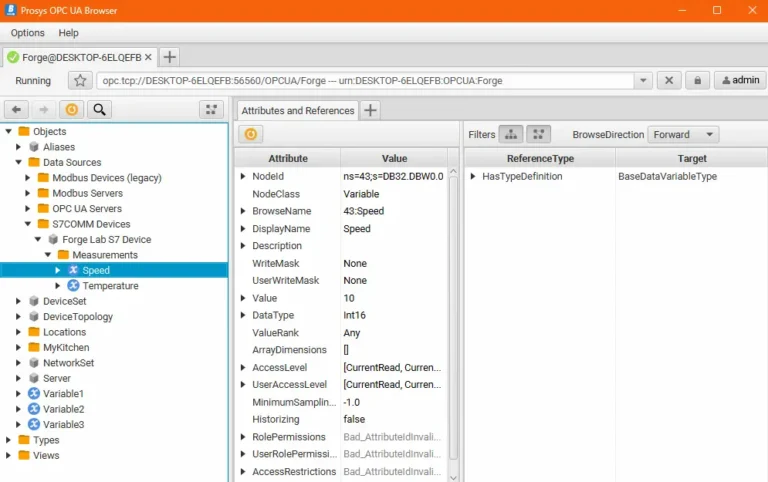
Task: Close the Forge@DESKTOP-6ELQEFB connection tab
Action: [x=148, y=57]
